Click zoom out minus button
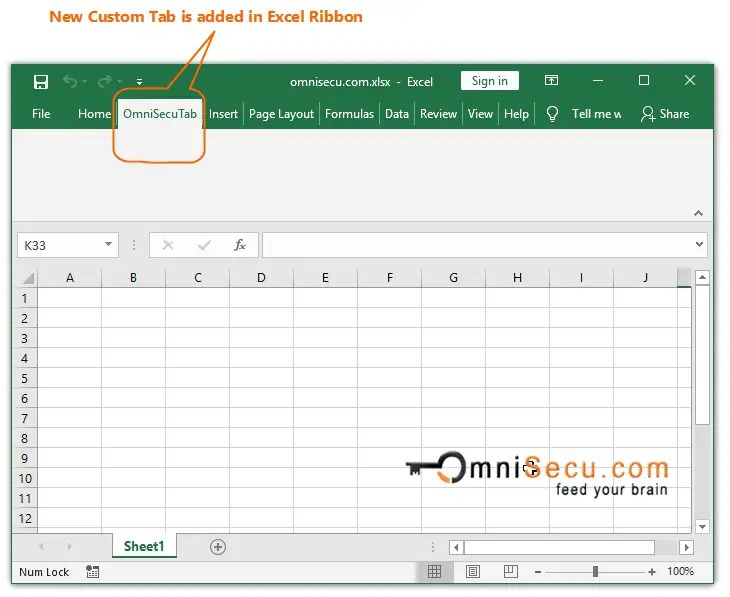 pyautogui.click(x=538, y=572)
